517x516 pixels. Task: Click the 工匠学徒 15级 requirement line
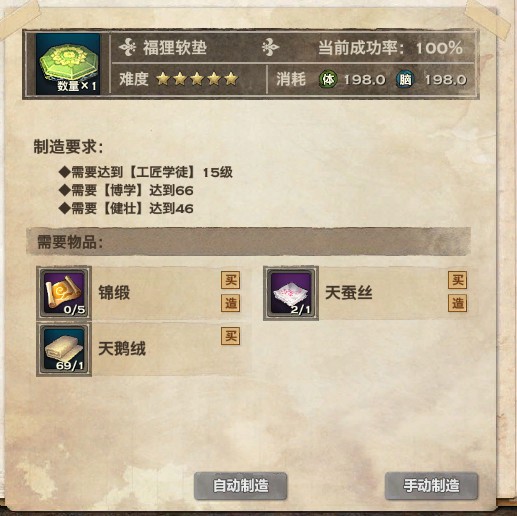coord(146,172)
